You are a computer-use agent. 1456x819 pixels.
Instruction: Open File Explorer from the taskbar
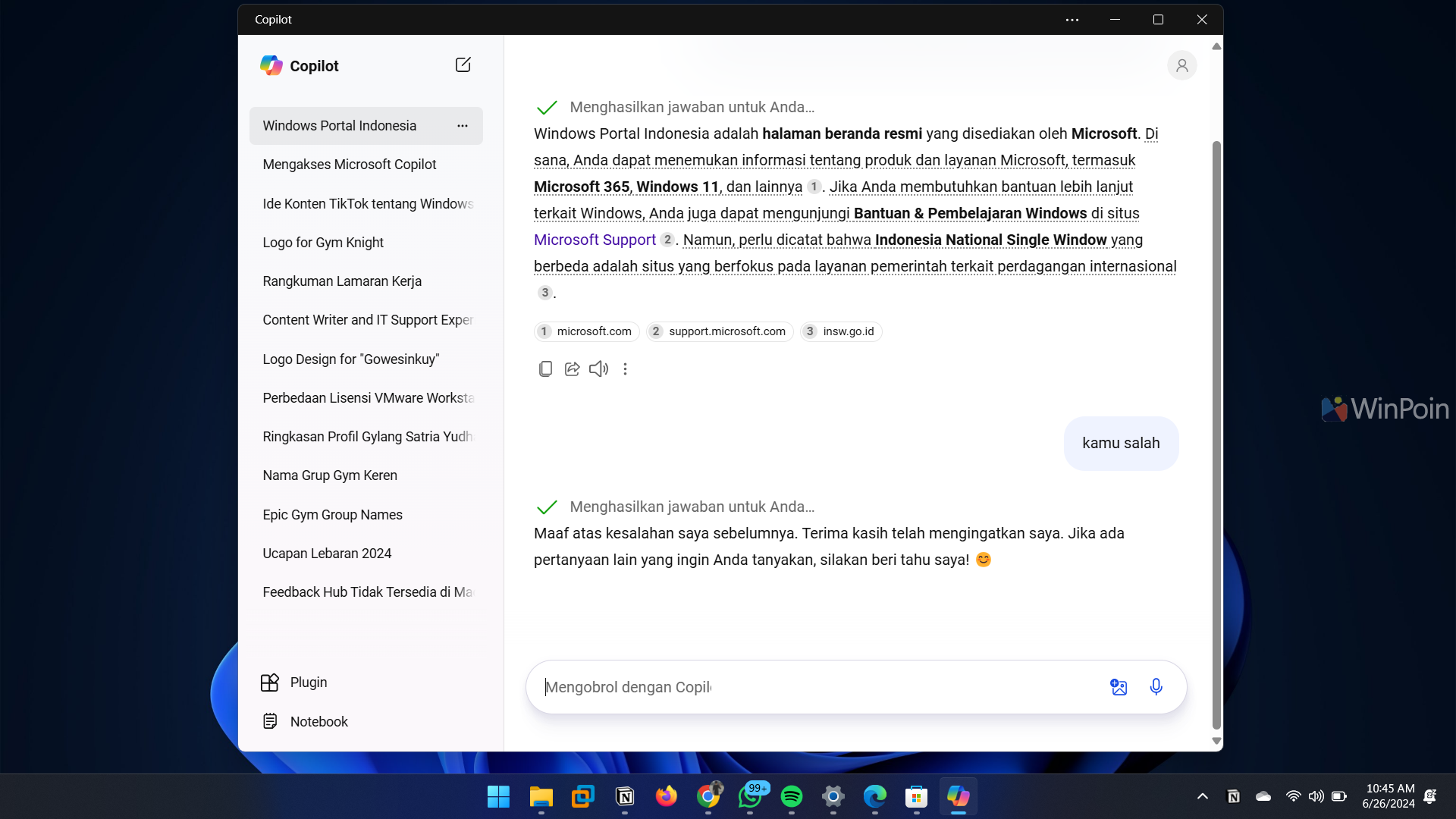(x=541, y=797)
